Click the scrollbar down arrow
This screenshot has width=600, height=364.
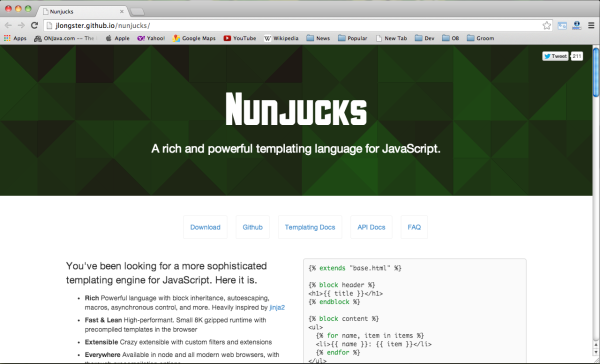[x=596, y=352]
